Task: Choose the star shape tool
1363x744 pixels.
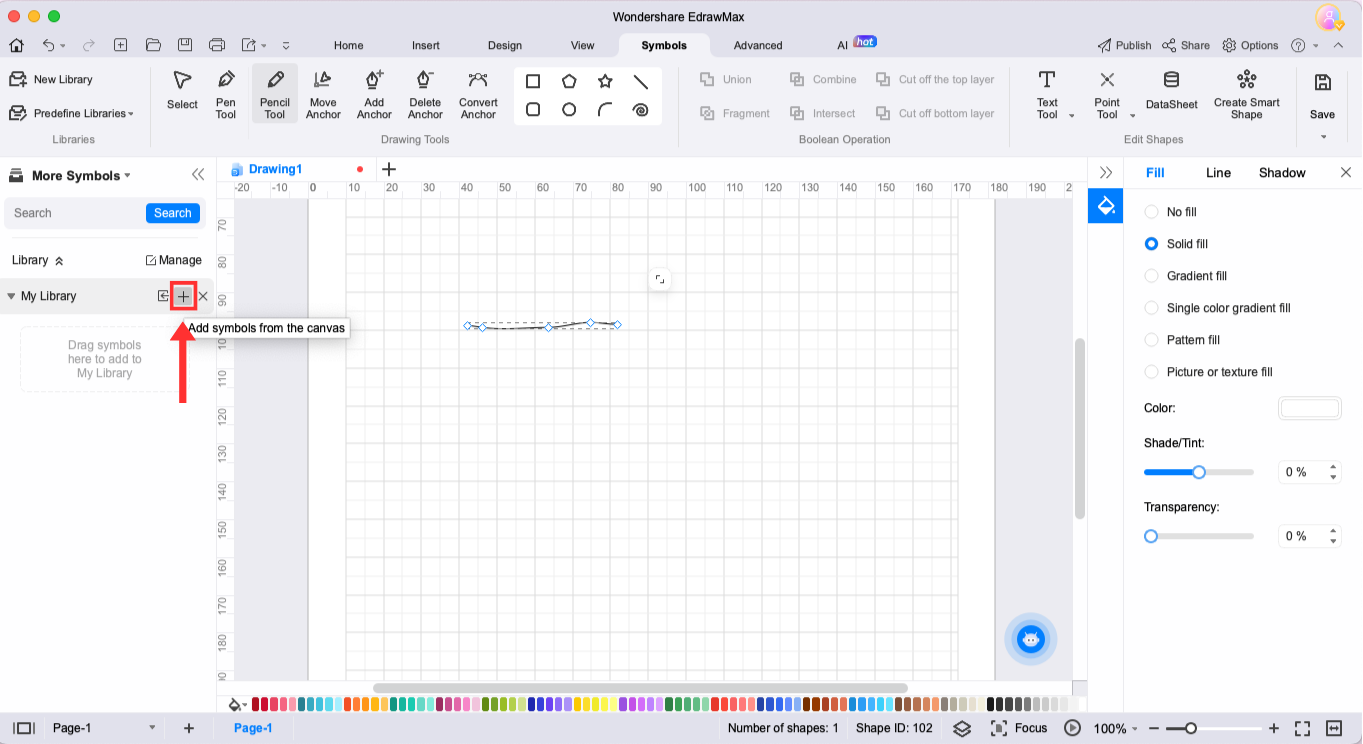Action: pos(605,82)
